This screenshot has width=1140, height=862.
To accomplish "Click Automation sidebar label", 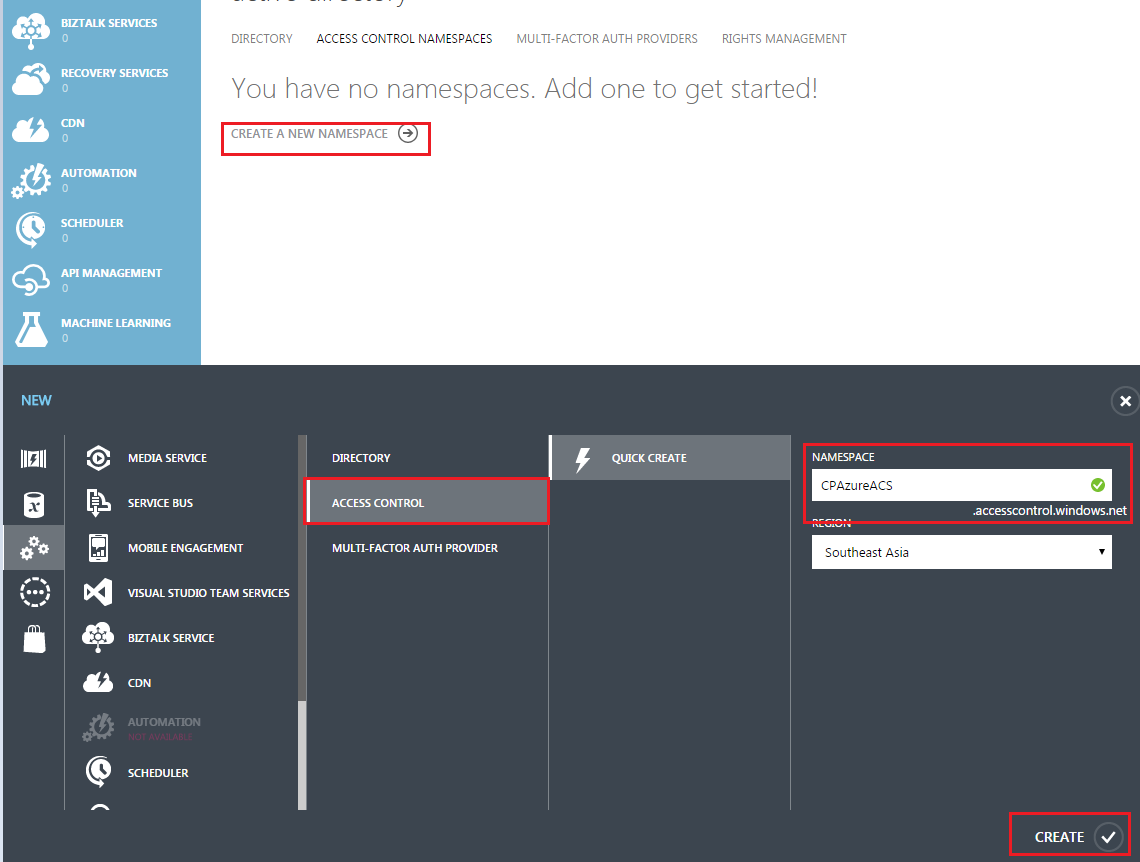I will 99,173.
